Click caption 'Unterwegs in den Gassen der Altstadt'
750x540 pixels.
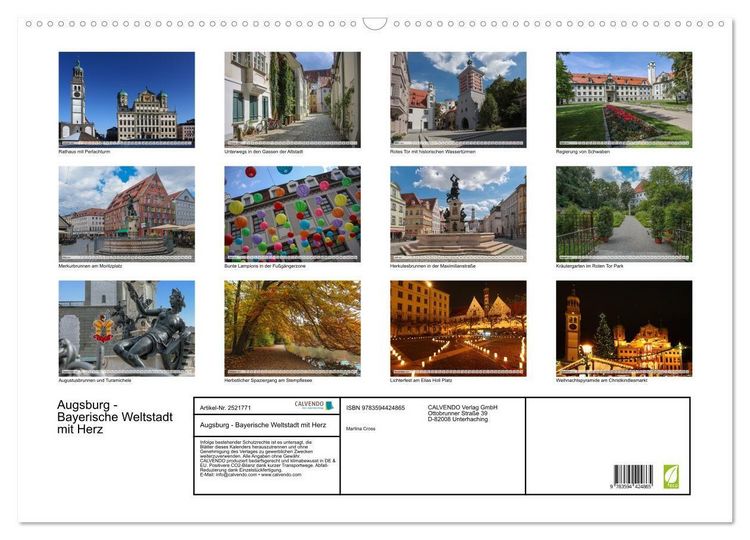pyautogui.click(x=264, y=152)
